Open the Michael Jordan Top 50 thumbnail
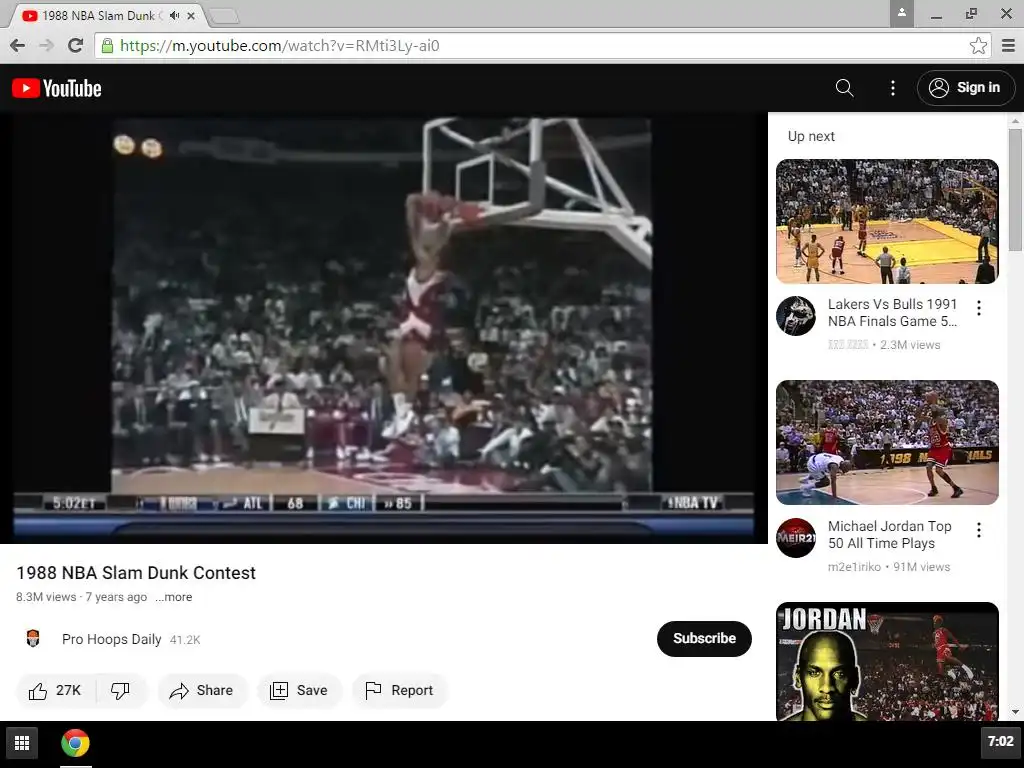This screenshot has width=1024, height=768. [887, 443]
